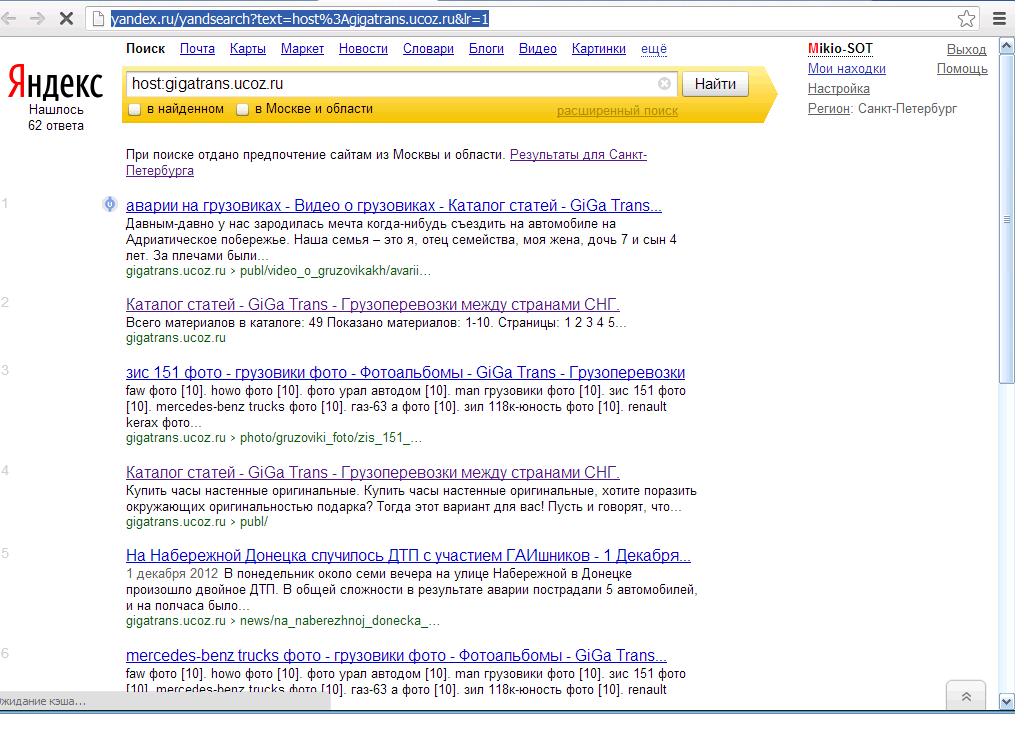Open the Блоги tab
Screen dimensions: 1024x738
[487, 48]
